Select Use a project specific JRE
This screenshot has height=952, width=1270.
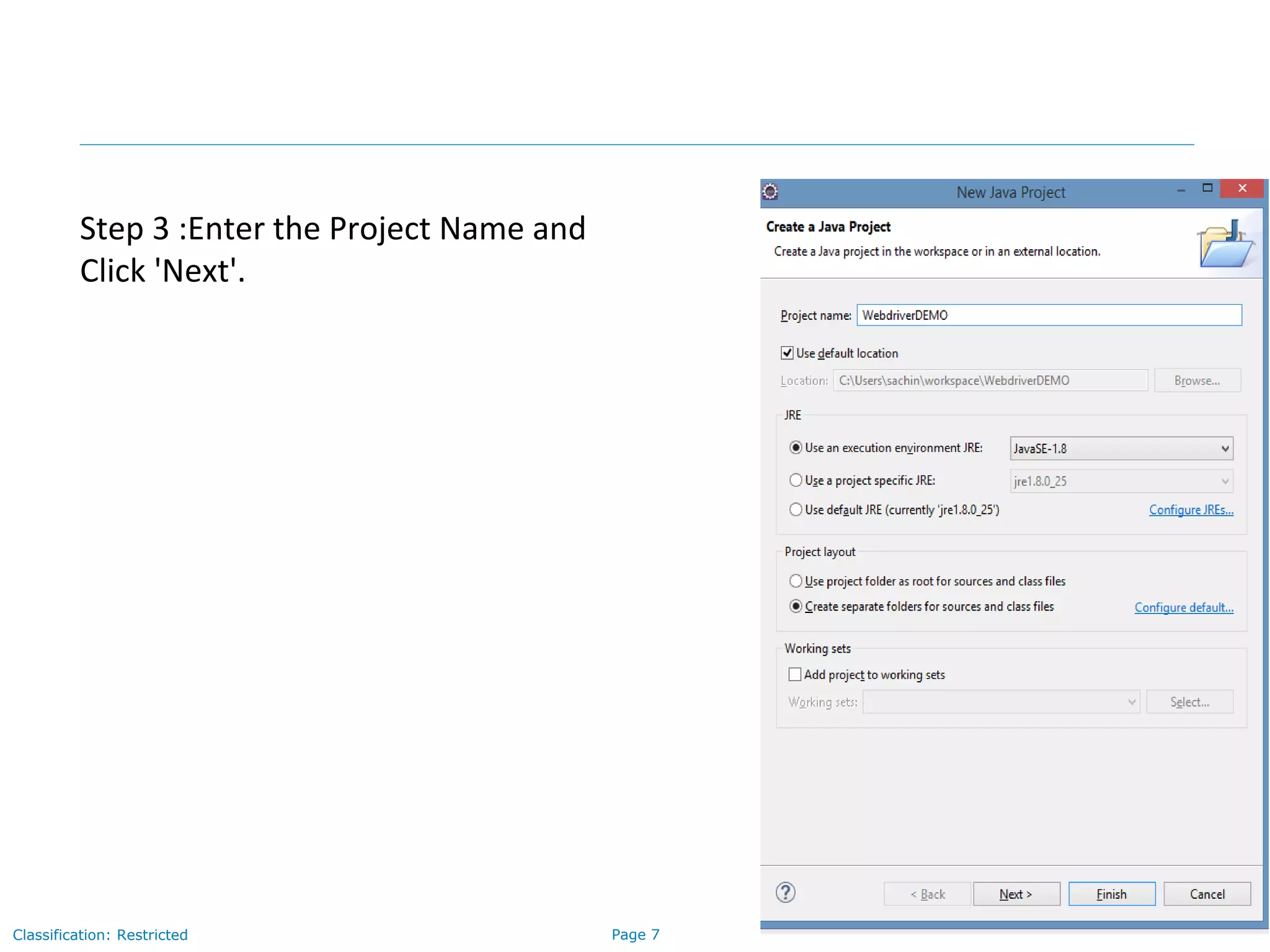[x=796, y=480]
